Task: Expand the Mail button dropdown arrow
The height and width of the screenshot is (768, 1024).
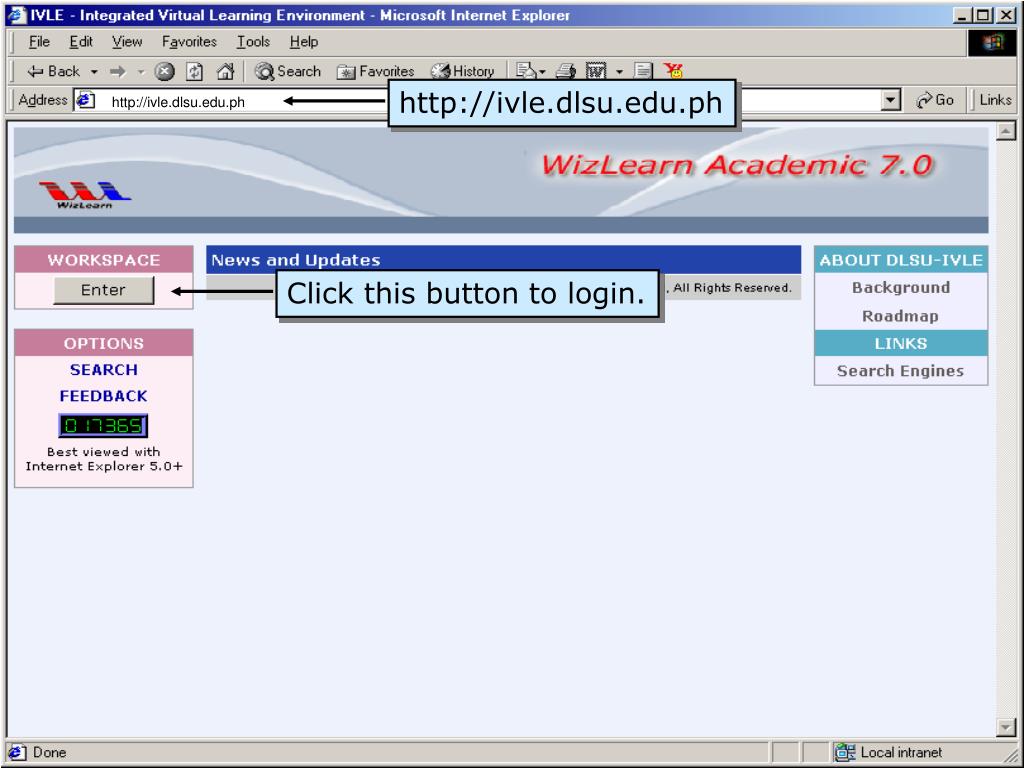Action: (542, 71)
